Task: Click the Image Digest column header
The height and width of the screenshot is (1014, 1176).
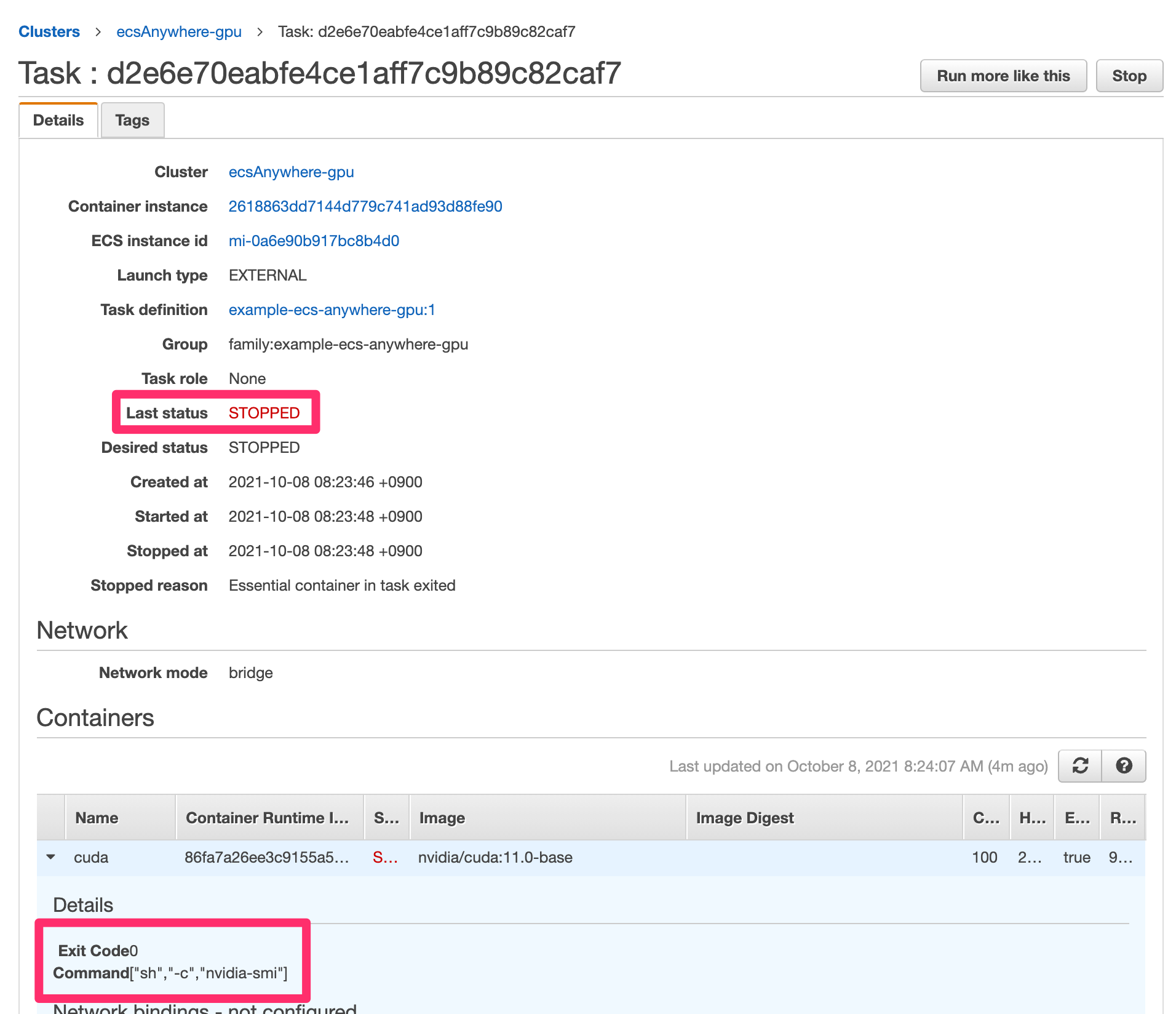Action: [744, 818]
